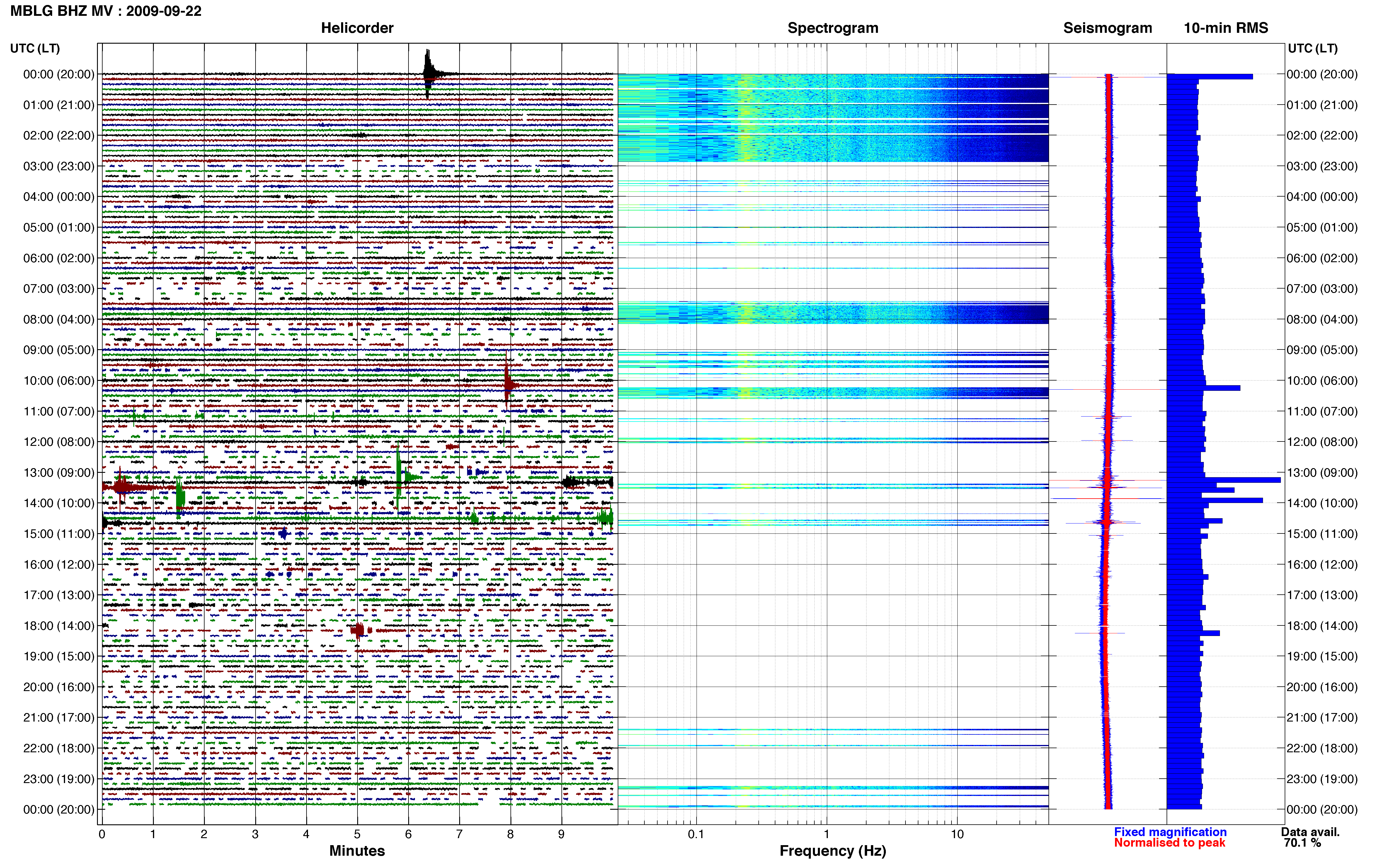Click the 1 Hz frequency tick label
The image size is (1389, 868).
tap(826, 834)
